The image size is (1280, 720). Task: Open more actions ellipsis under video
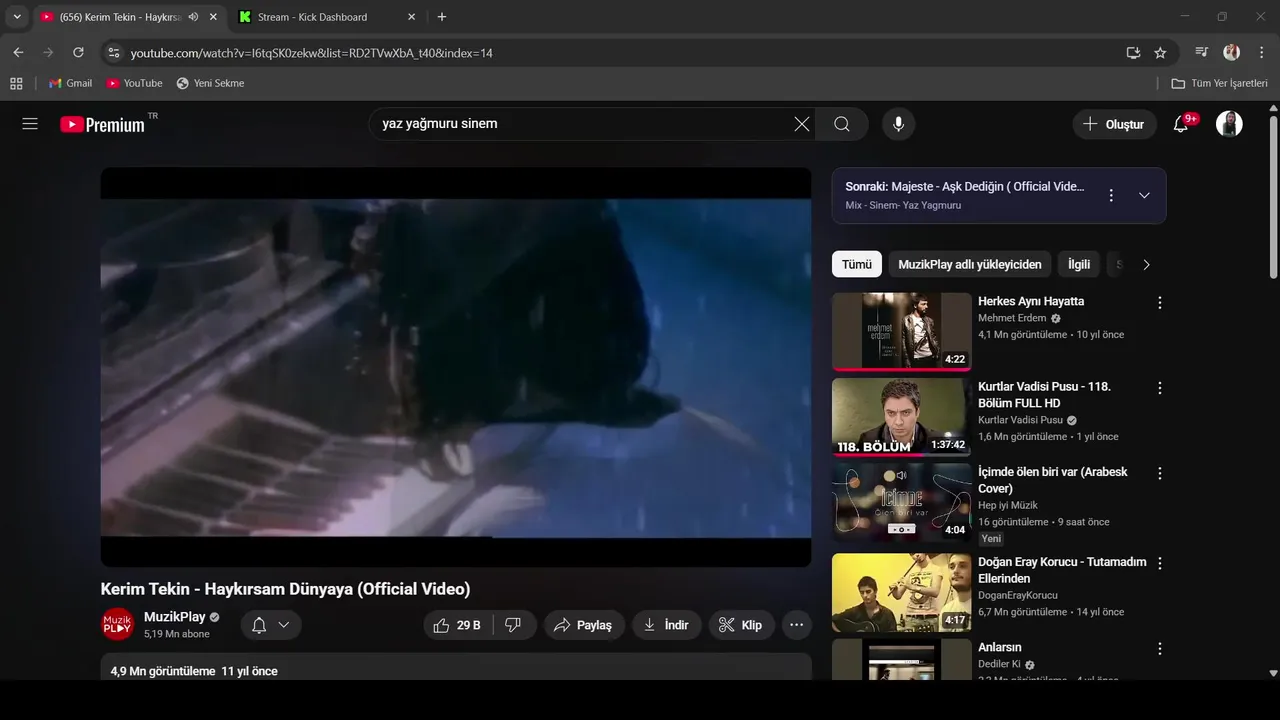(797, 625)
